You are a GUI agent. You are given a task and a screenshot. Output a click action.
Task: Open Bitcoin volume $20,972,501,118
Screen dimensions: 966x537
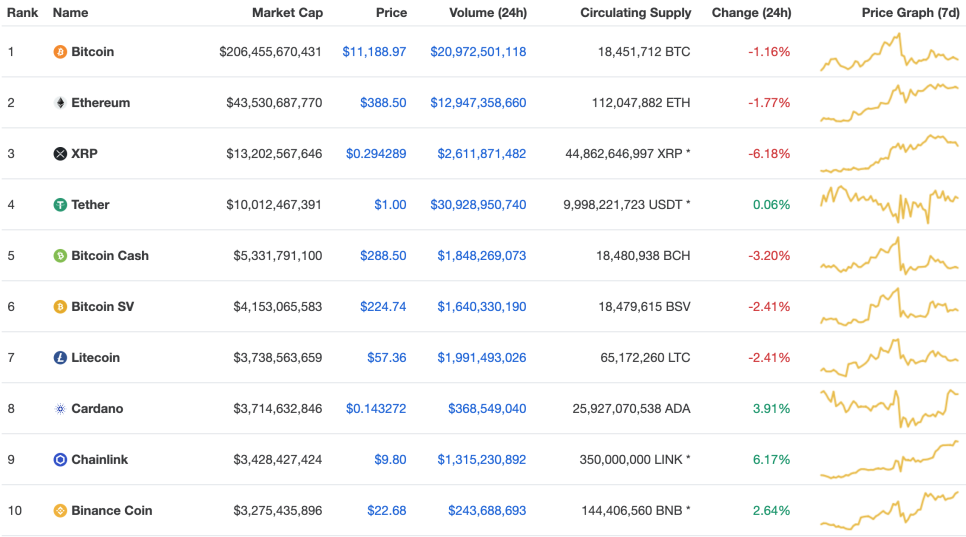pyautogui.click(x=478, y=52)
